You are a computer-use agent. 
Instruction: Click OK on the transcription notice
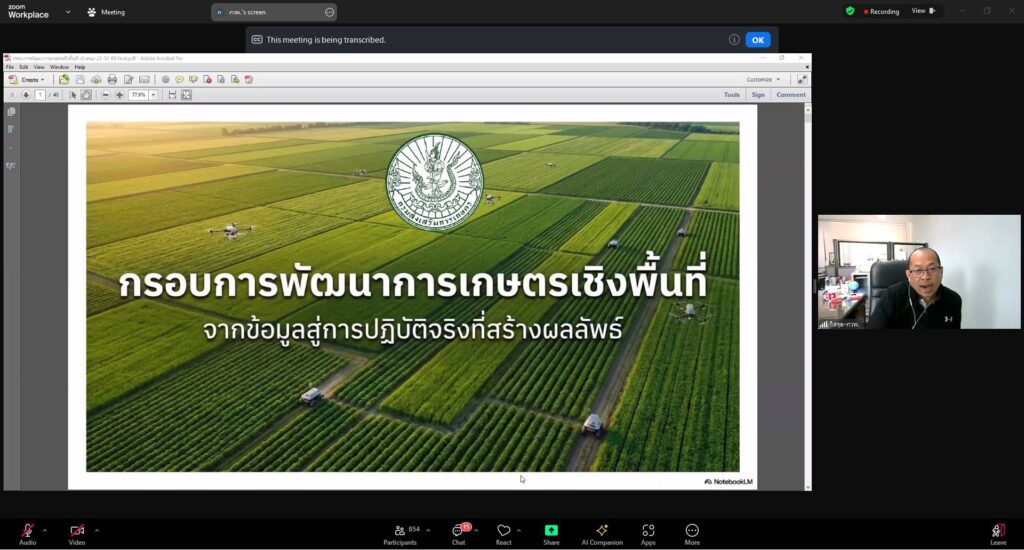pyautogui.click(x=757, y=40)
